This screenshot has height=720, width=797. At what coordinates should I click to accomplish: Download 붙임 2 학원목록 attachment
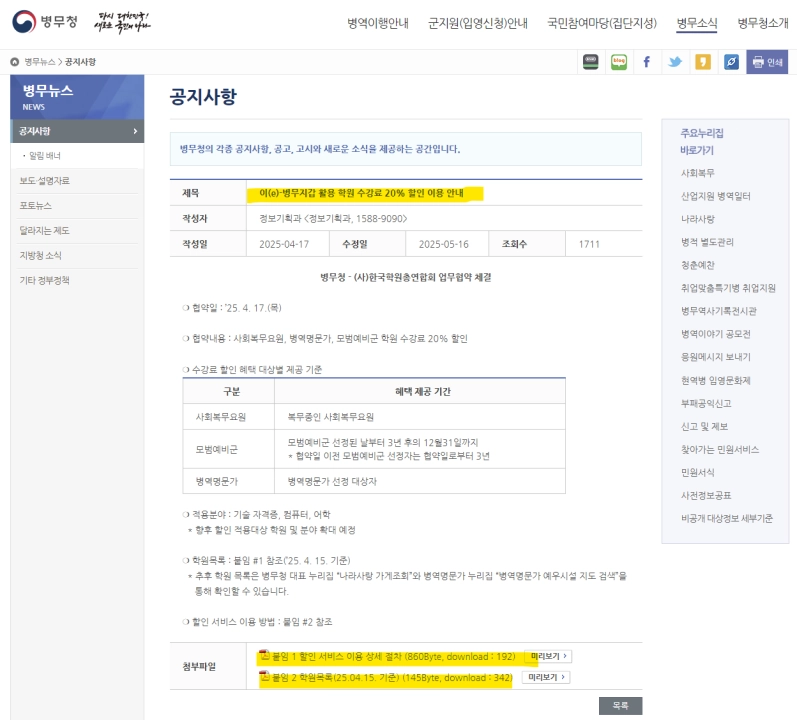(x=392, y=678)
